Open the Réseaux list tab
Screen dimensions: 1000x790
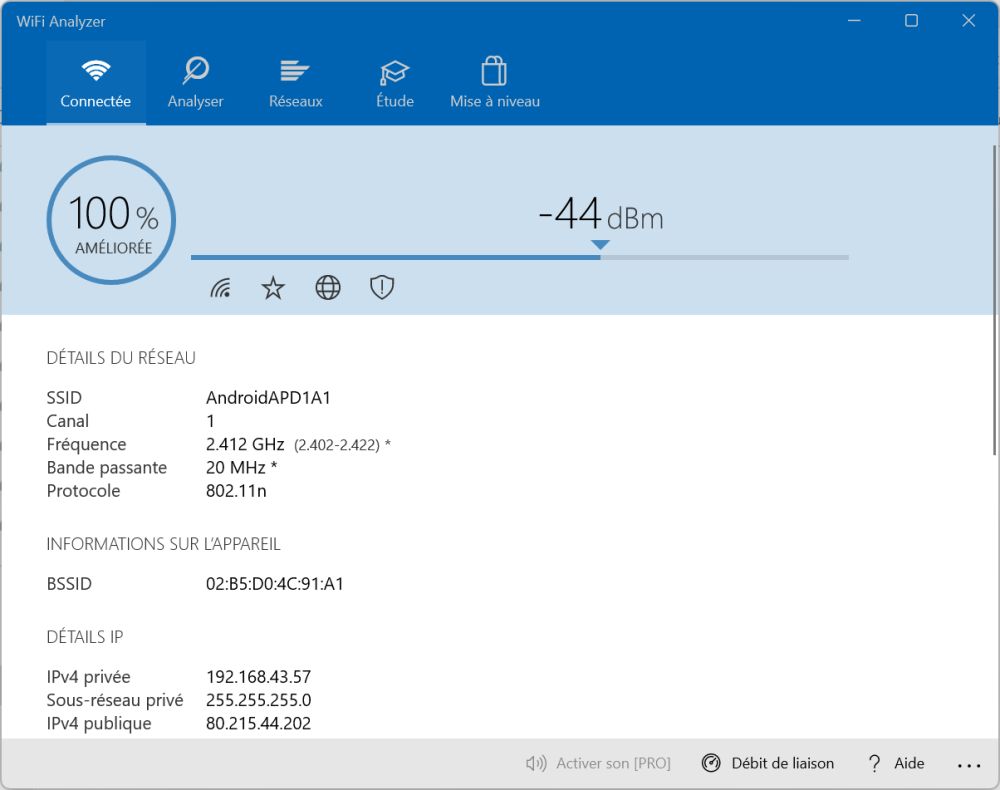tap(295, 84)
